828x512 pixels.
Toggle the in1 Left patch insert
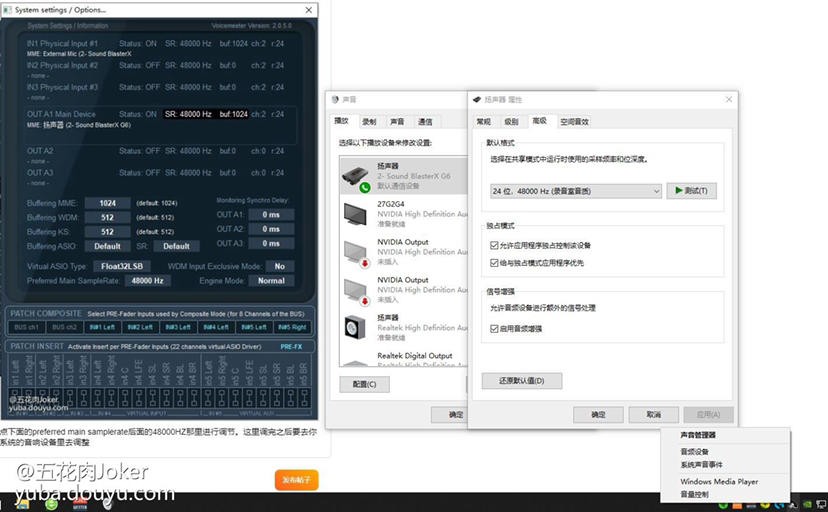coord(15,398)
